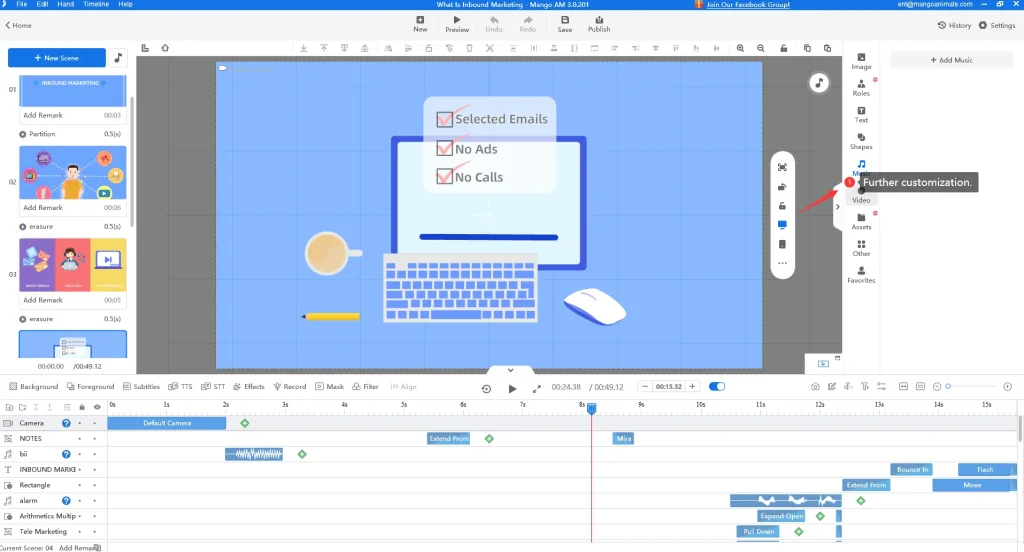The width and height of the screenshot is (1024, 552).
Task: Open the Assets panel
Action: click(x=861, y=221)
